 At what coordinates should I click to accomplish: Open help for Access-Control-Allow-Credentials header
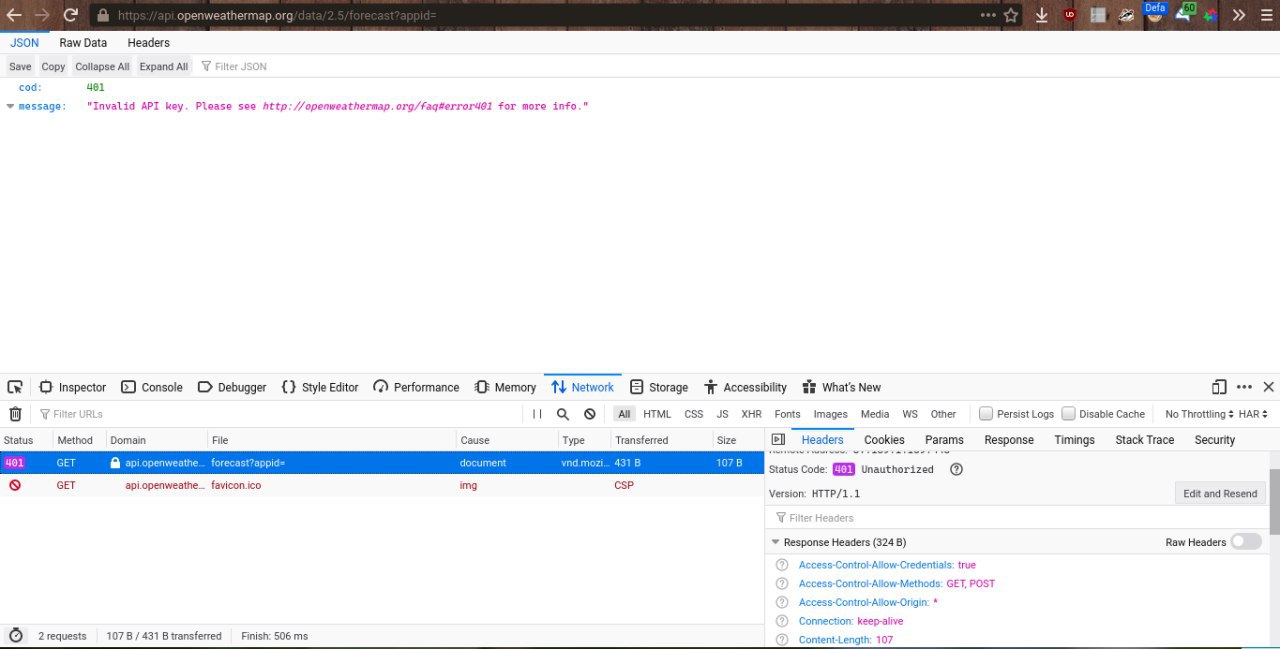pyautogui.click(x=782, y=565)
